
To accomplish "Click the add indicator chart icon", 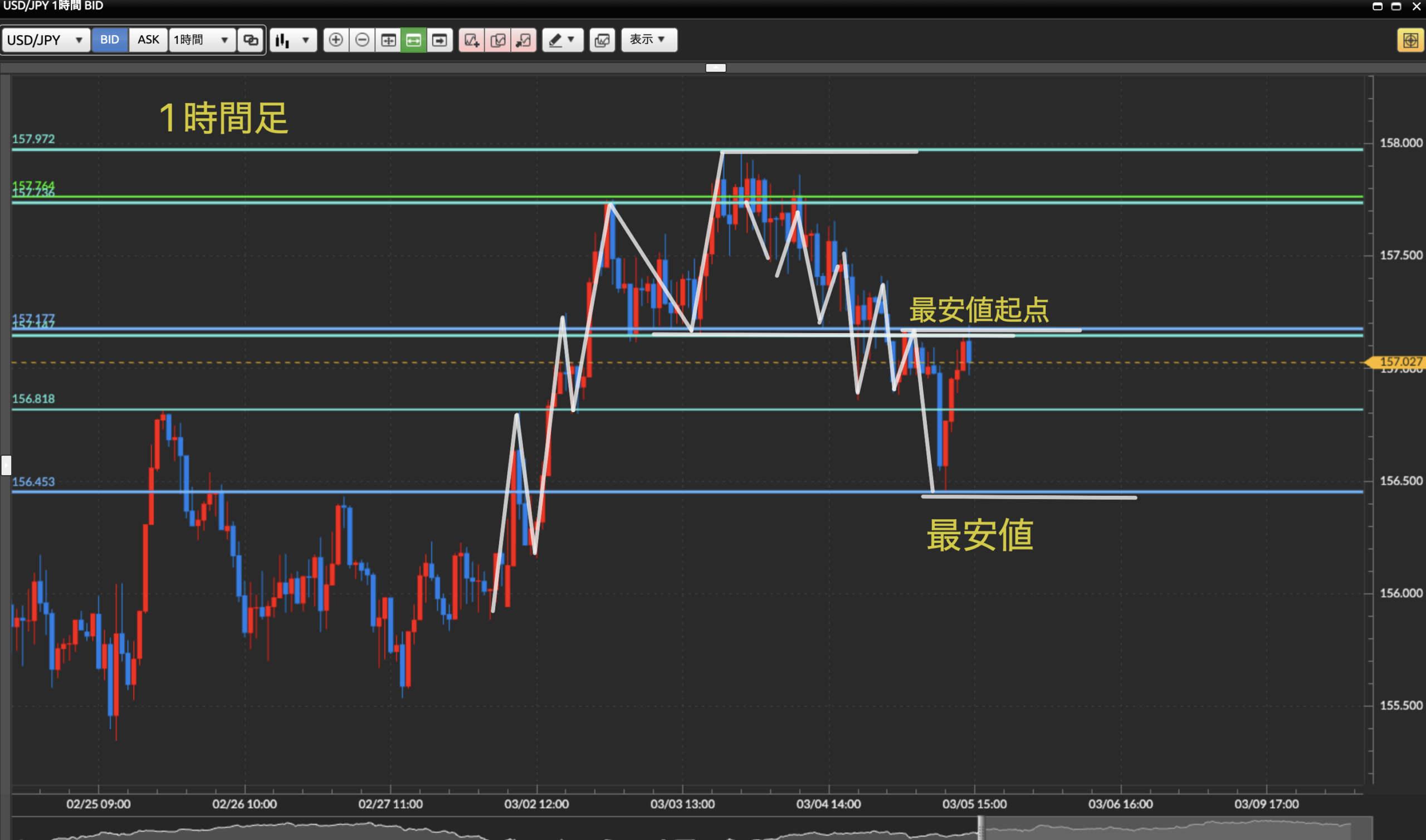I will coord(471,40).
